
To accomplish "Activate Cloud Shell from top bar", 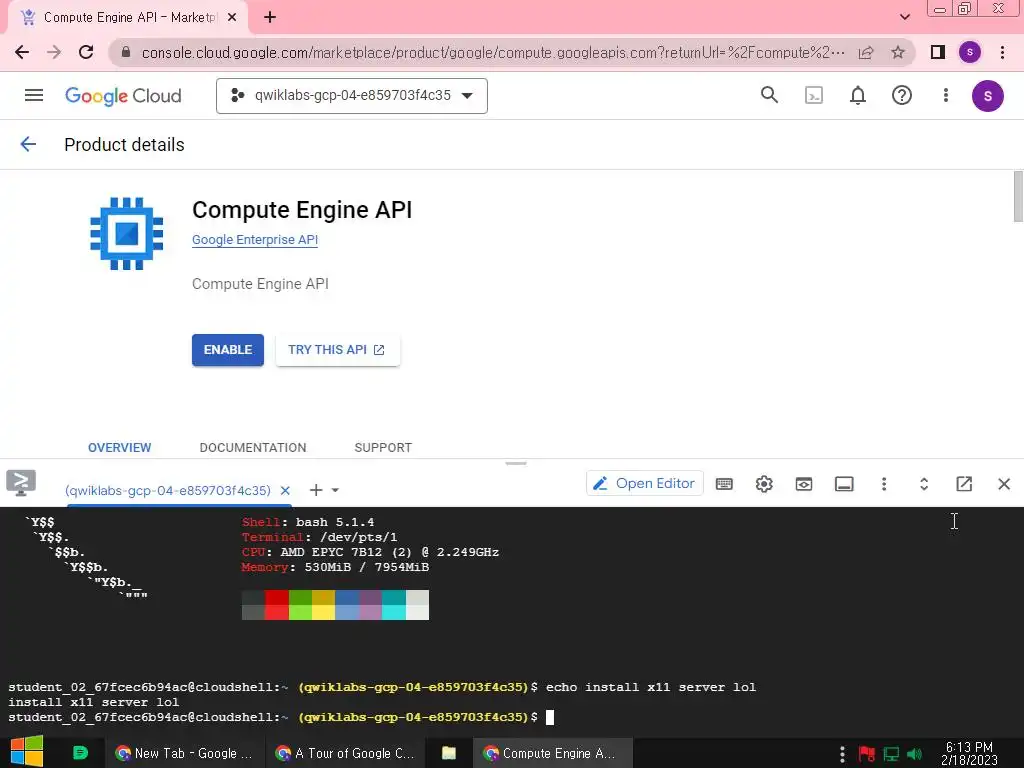I will (814, 96).
